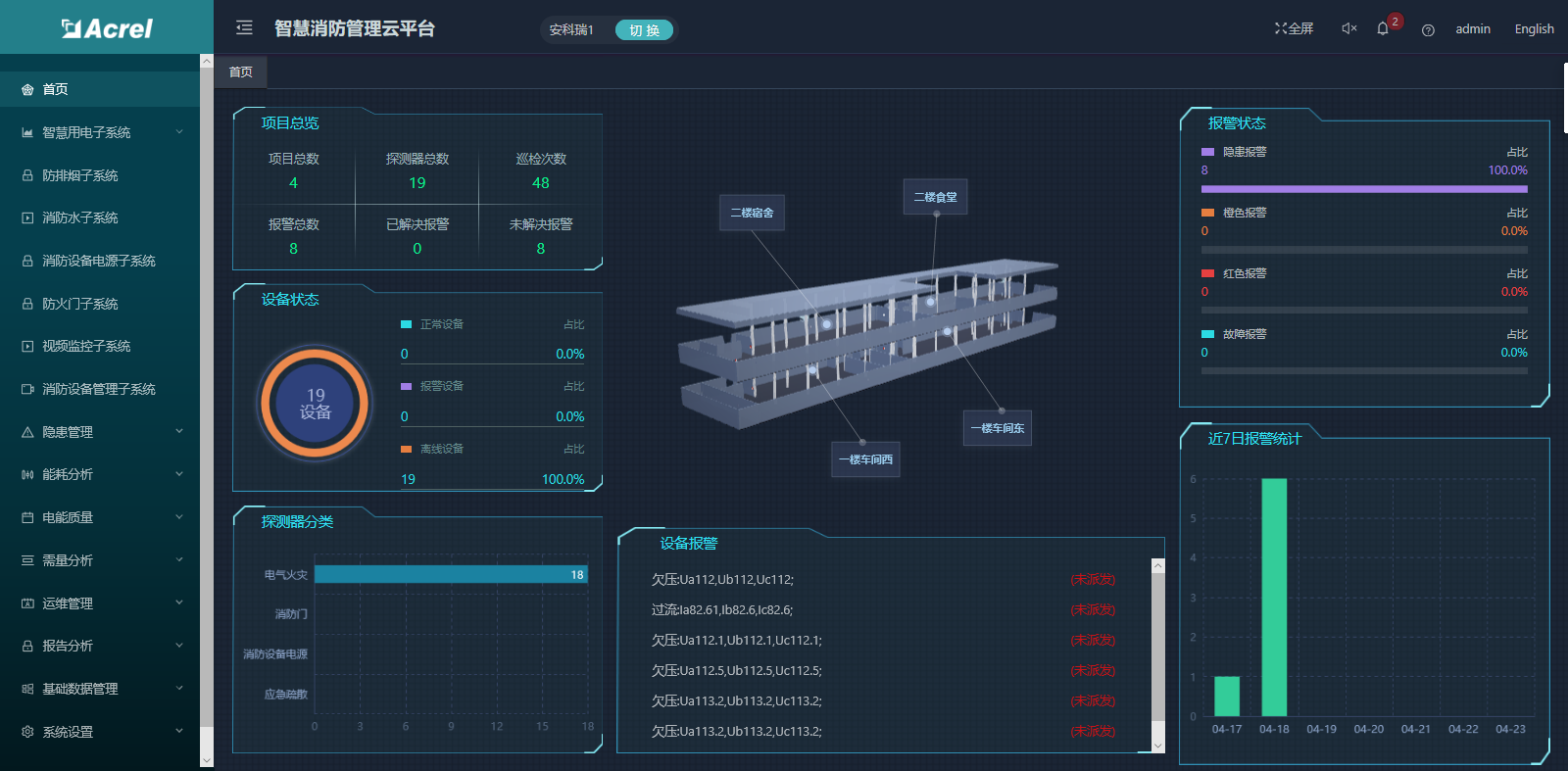Expand the 报告分析 chevron

click(x=179, y=645)
